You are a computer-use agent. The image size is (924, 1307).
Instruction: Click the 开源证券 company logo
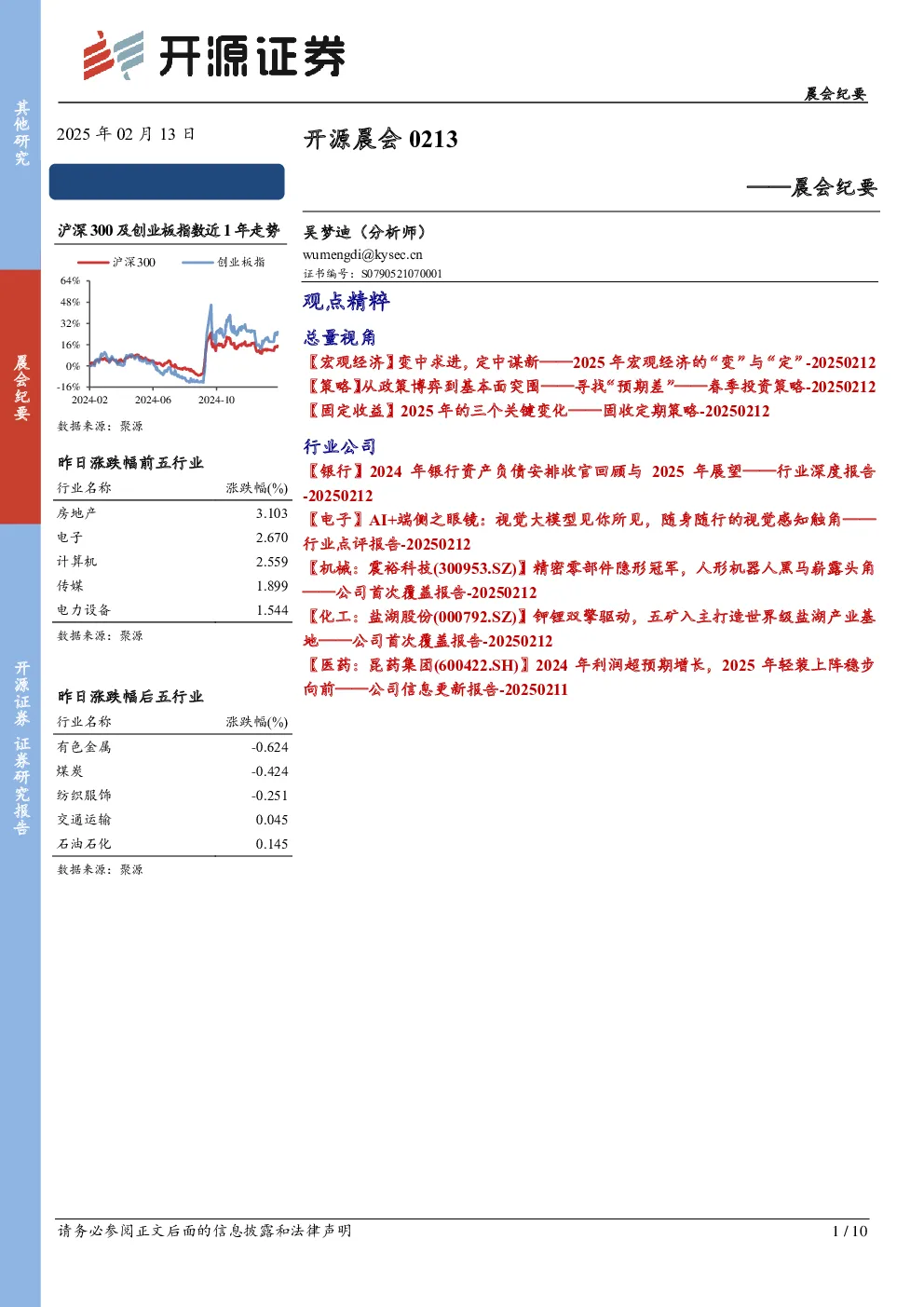tap(213, 55)
